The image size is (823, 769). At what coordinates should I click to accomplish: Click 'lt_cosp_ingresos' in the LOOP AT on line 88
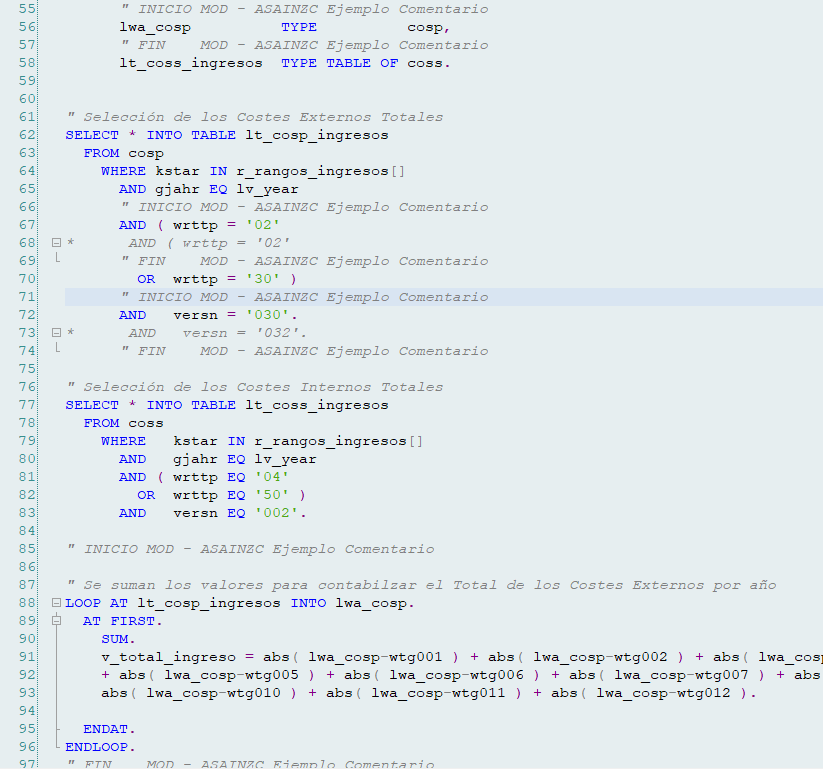point(209,603)
